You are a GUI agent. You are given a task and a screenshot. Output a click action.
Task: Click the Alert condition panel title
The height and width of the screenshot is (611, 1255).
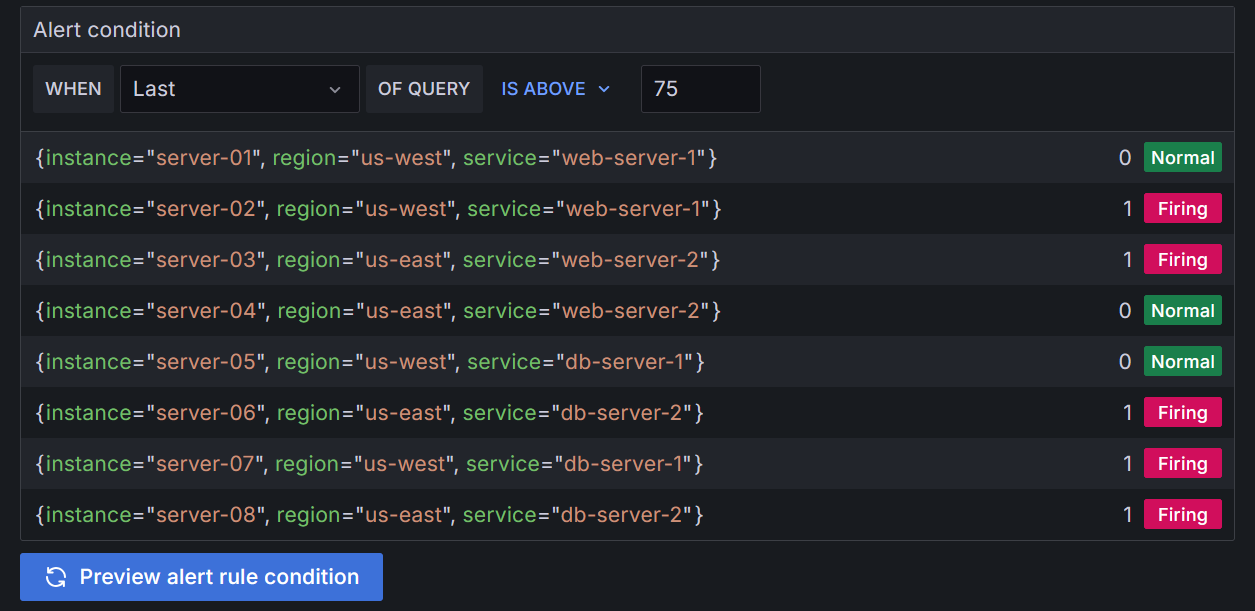pos(106,30)
